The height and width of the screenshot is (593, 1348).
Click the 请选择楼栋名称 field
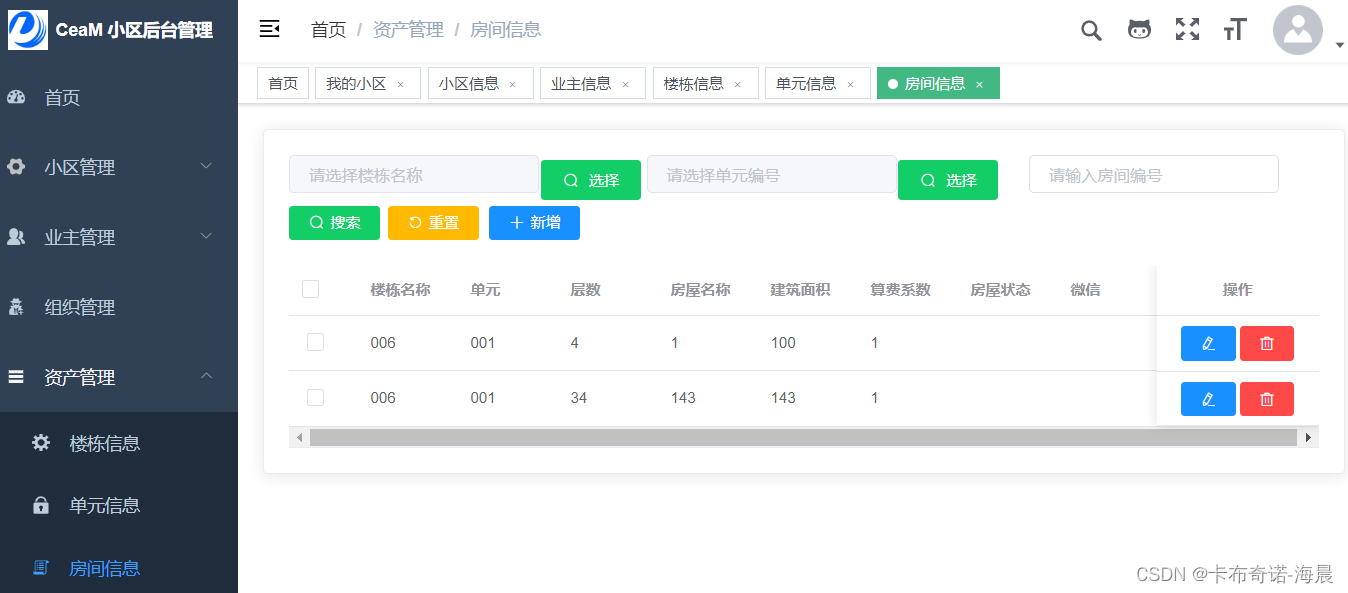click(414, 174)
